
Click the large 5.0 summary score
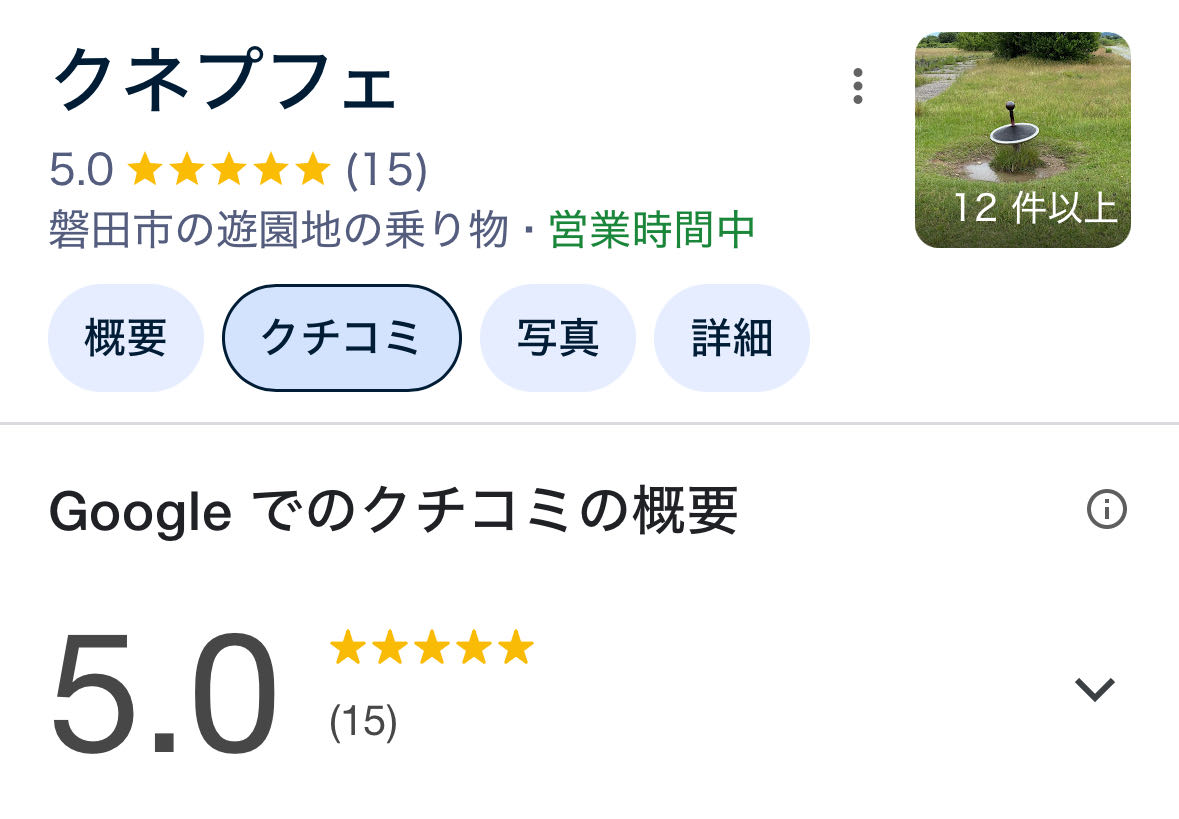[x=163, y=693]
